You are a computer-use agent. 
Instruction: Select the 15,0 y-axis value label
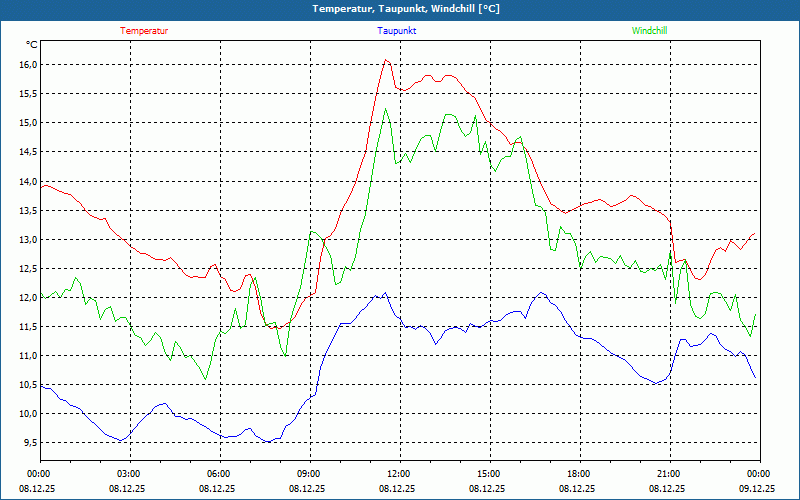click(27, 123)
